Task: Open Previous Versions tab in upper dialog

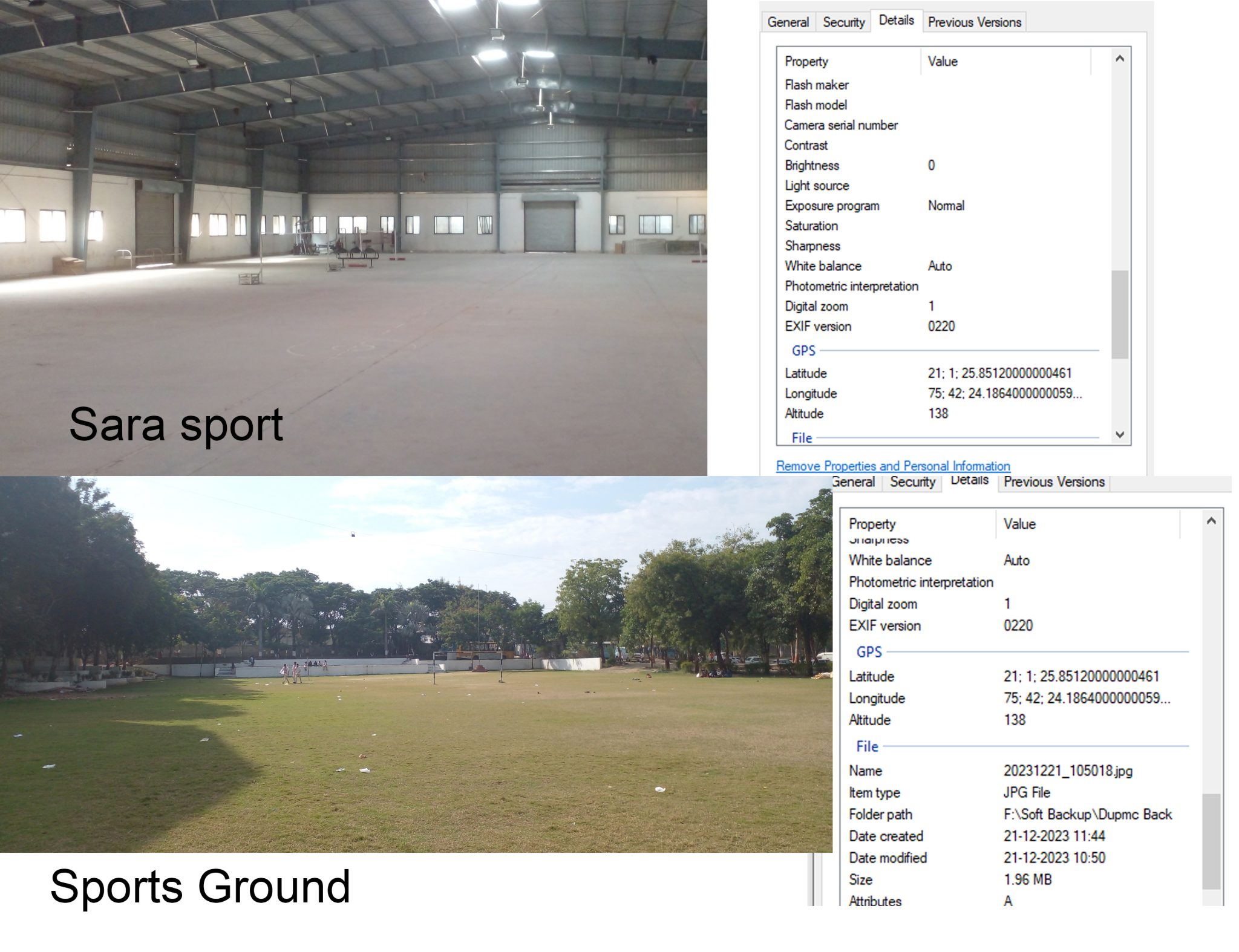Action: click(974, 22)
